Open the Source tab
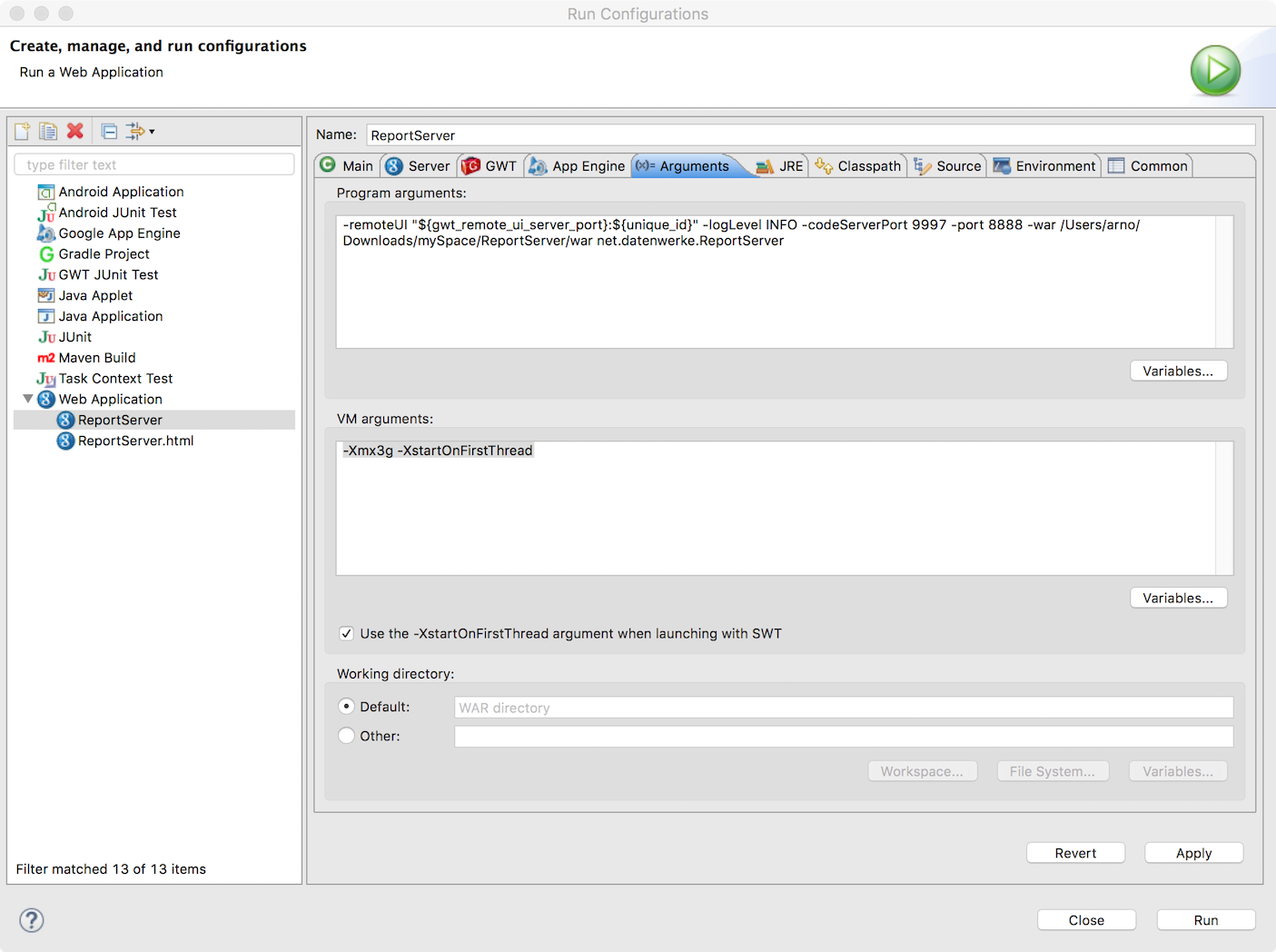This screenshot has height=952, width=1276. pyautogui.click(x=948, y=165)
